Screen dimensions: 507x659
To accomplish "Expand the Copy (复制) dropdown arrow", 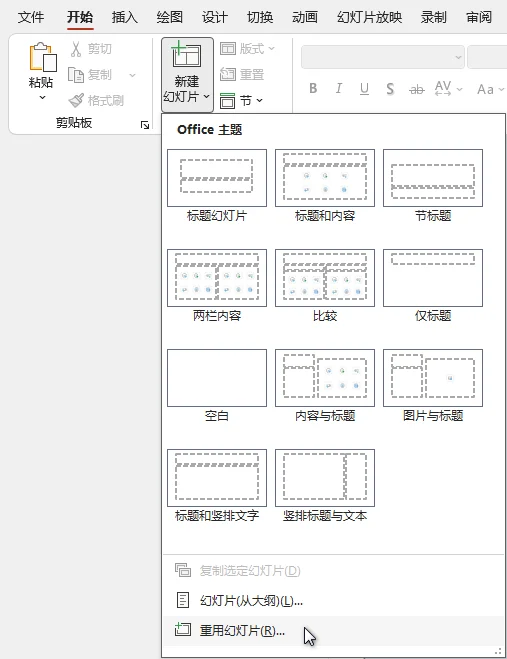I will pyautogui.click(x=132, y=76).
